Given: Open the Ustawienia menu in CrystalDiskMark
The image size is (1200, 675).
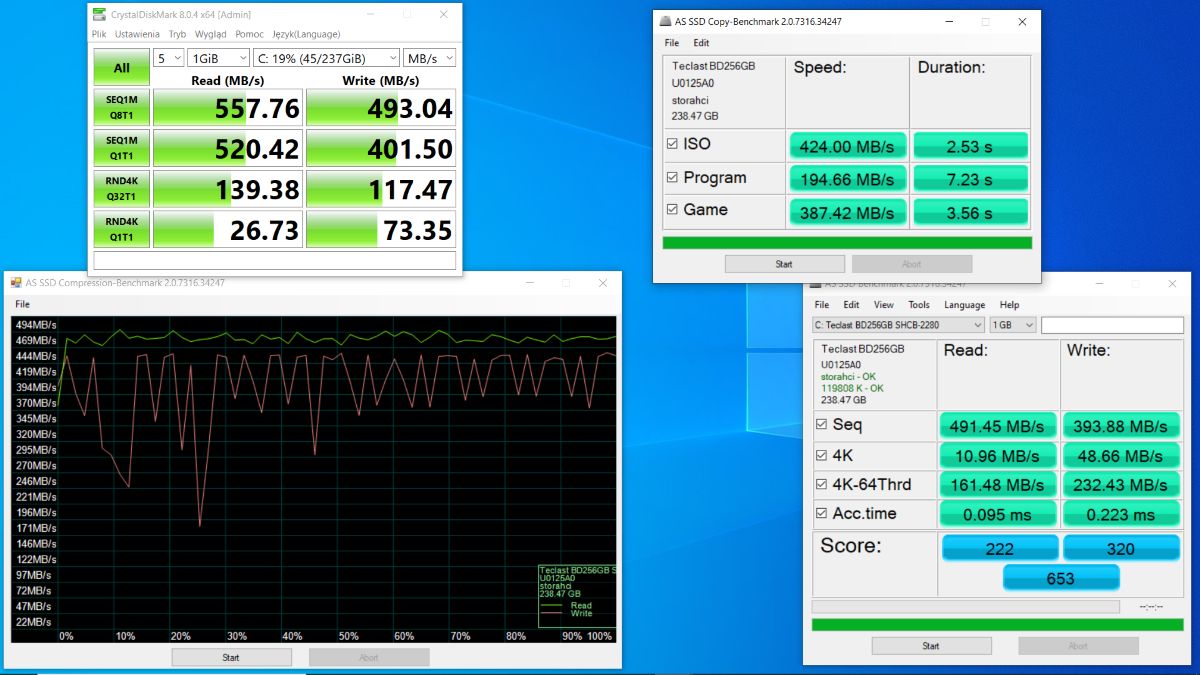Looking at the screenshot, I should coord(136,34).
